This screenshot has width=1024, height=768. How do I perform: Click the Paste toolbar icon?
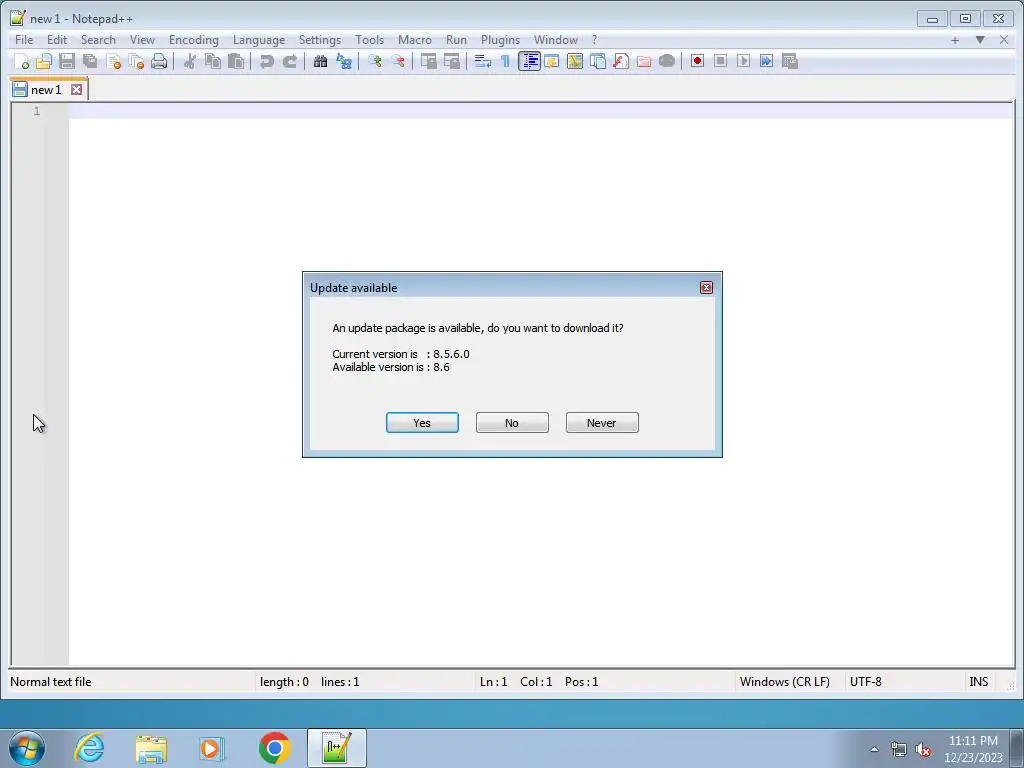(236, 61)
